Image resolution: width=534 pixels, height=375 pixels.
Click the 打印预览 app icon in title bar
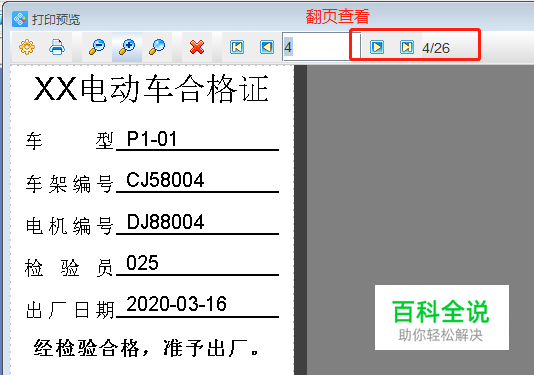tap(20, 19)
